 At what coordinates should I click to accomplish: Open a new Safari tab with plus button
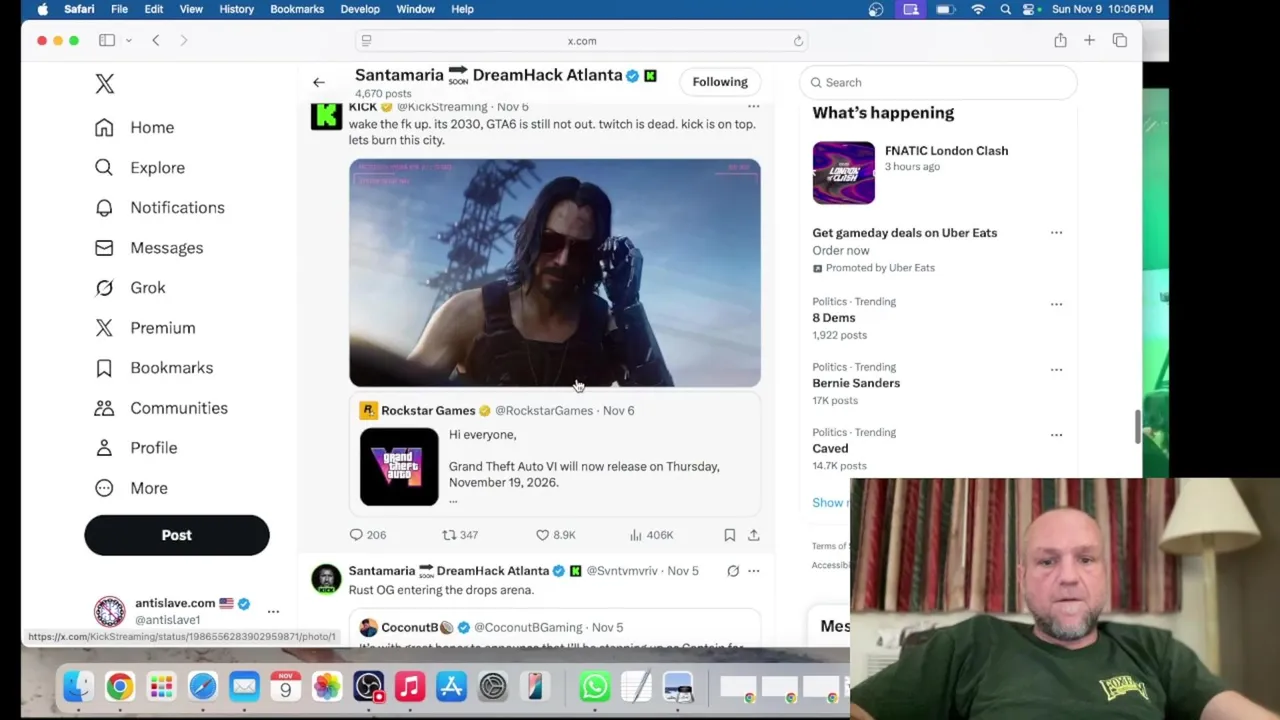pyautogui.click(x=1089, y=40)
